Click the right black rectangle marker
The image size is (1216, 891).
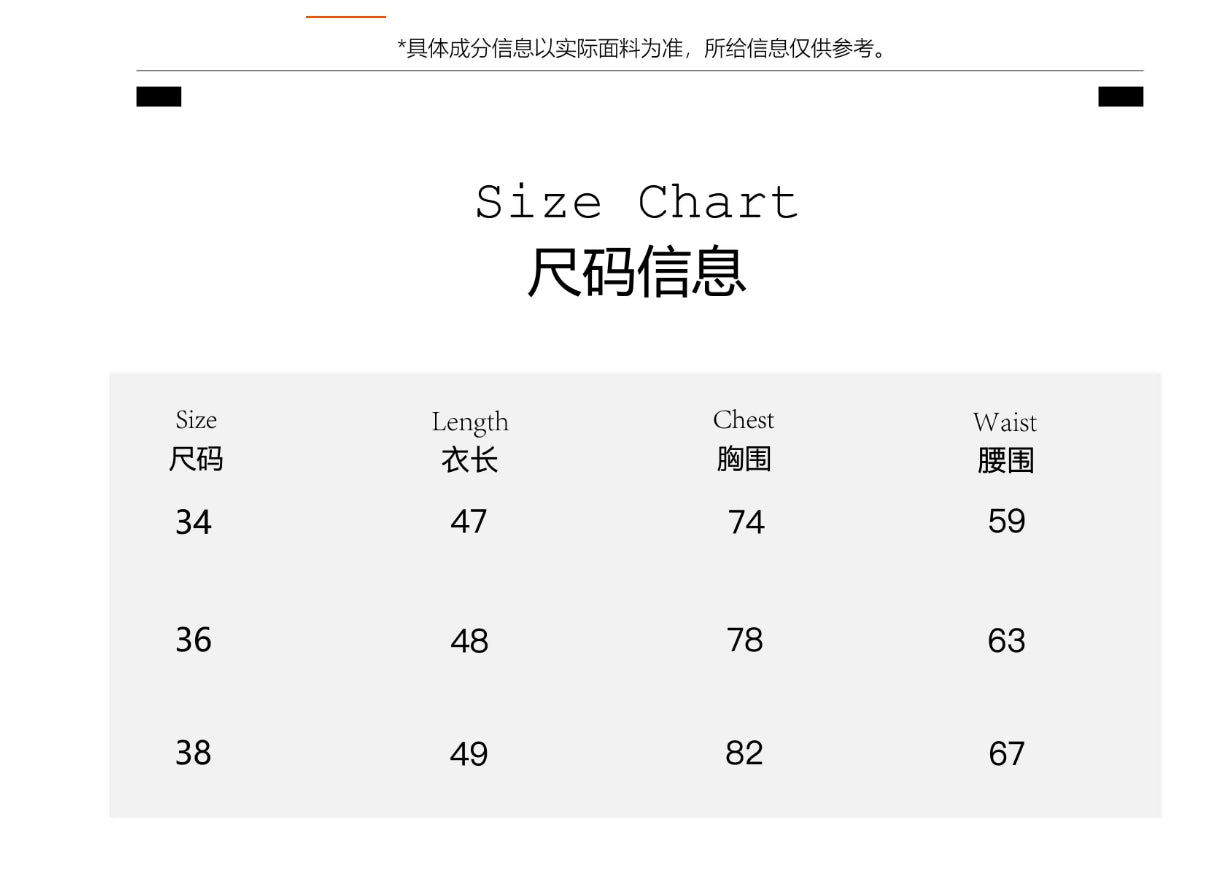(1120, 97)
